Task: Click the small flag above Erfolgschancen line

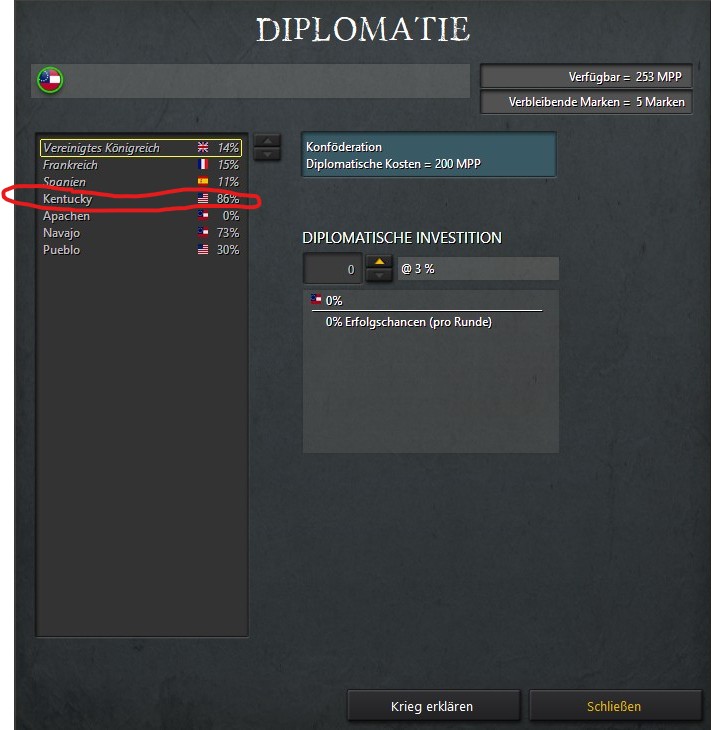Action: coord(316,299)
